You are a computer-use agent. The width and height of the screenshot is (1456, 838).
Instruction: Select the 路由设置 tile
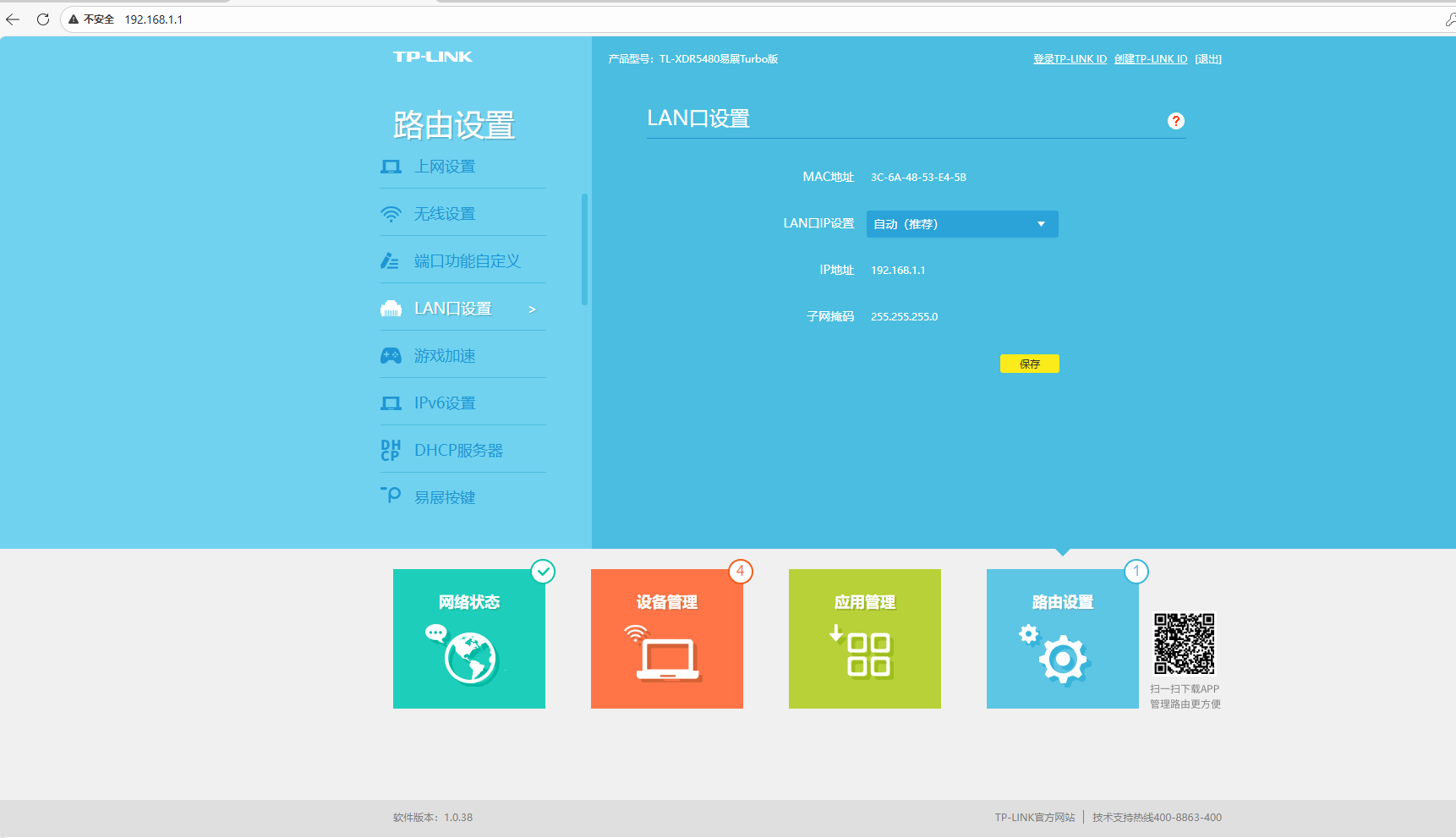pyautogui.click(x=1063, y=638)
